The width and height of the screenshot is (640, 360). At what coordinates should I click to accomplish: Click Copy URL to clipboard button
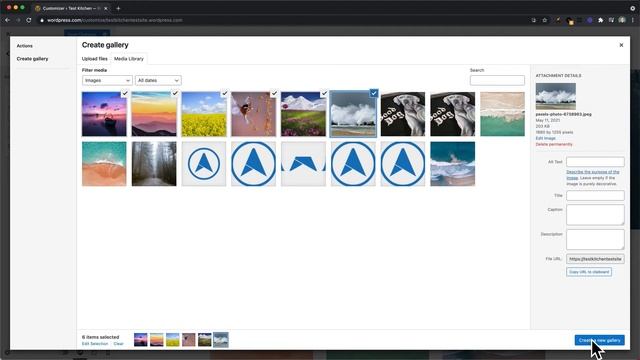click(x=589, y=272)
